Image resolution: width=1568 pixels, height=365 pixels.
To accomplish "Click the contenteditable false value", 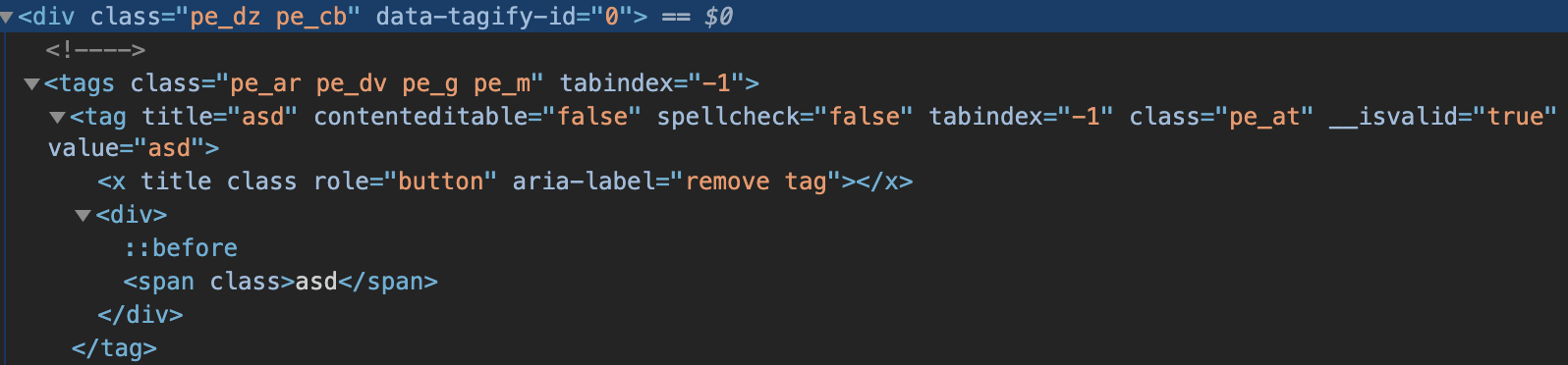I will point(592,117).
